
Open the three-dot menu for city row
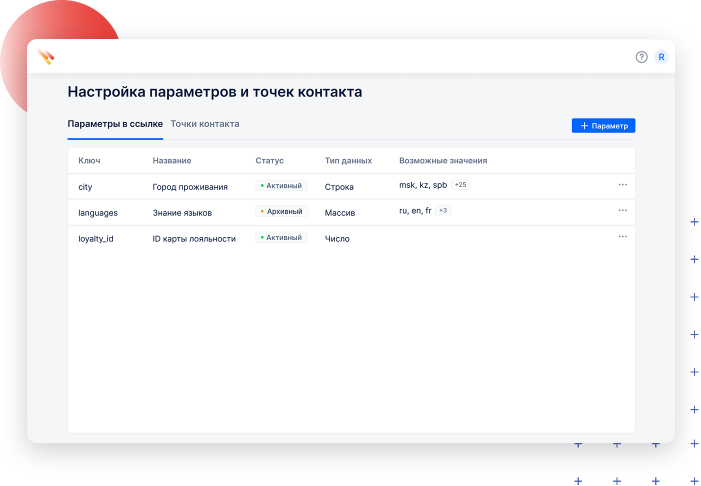(622, 185)
